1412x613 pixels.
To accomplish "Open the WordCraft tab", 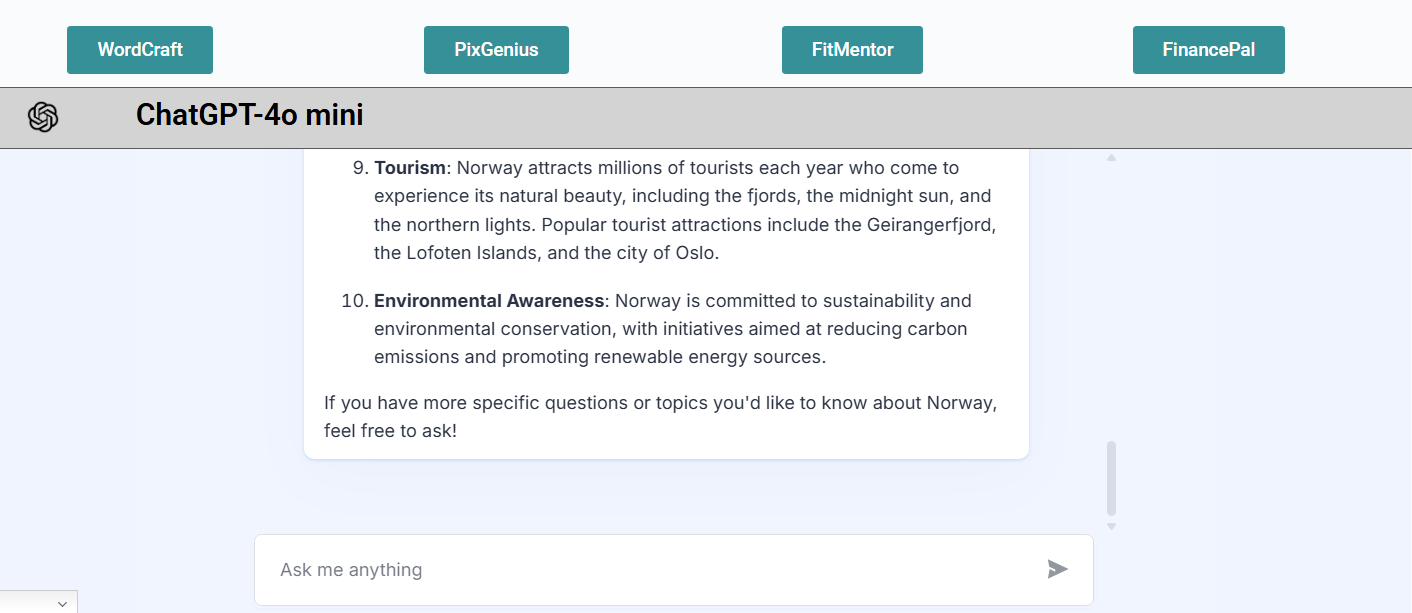I will [x=140, y=50].
